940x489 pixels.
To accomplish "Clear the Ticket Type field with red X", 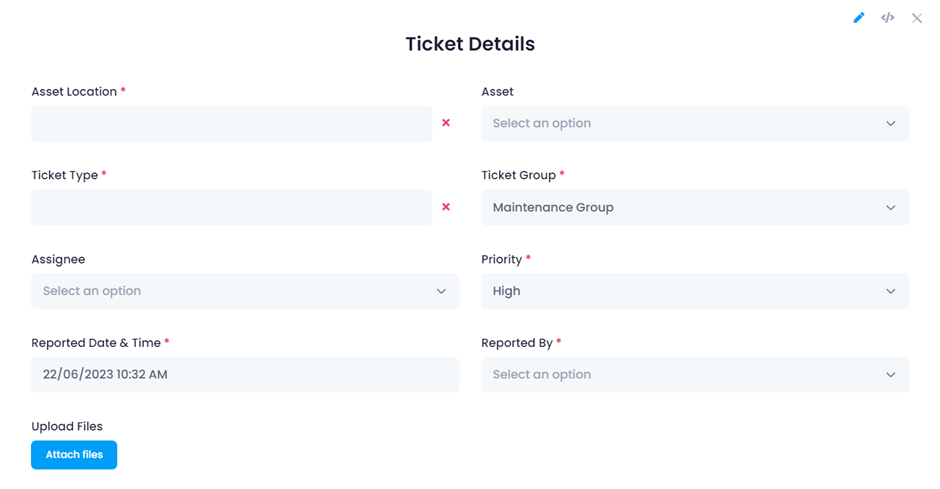I will (446, 207).
